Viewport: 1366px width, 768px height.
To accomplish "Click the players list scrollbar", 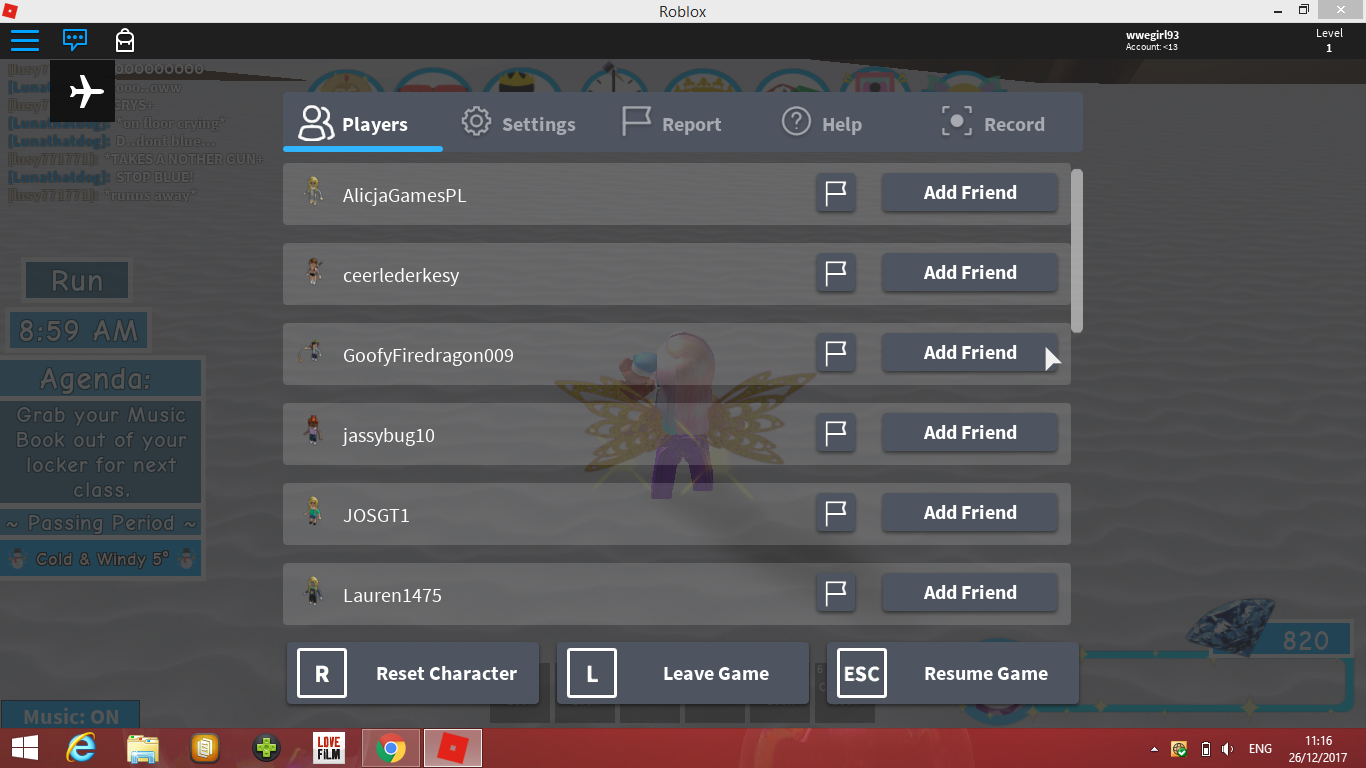I will pyautogui.click(x=1077, y=250).
